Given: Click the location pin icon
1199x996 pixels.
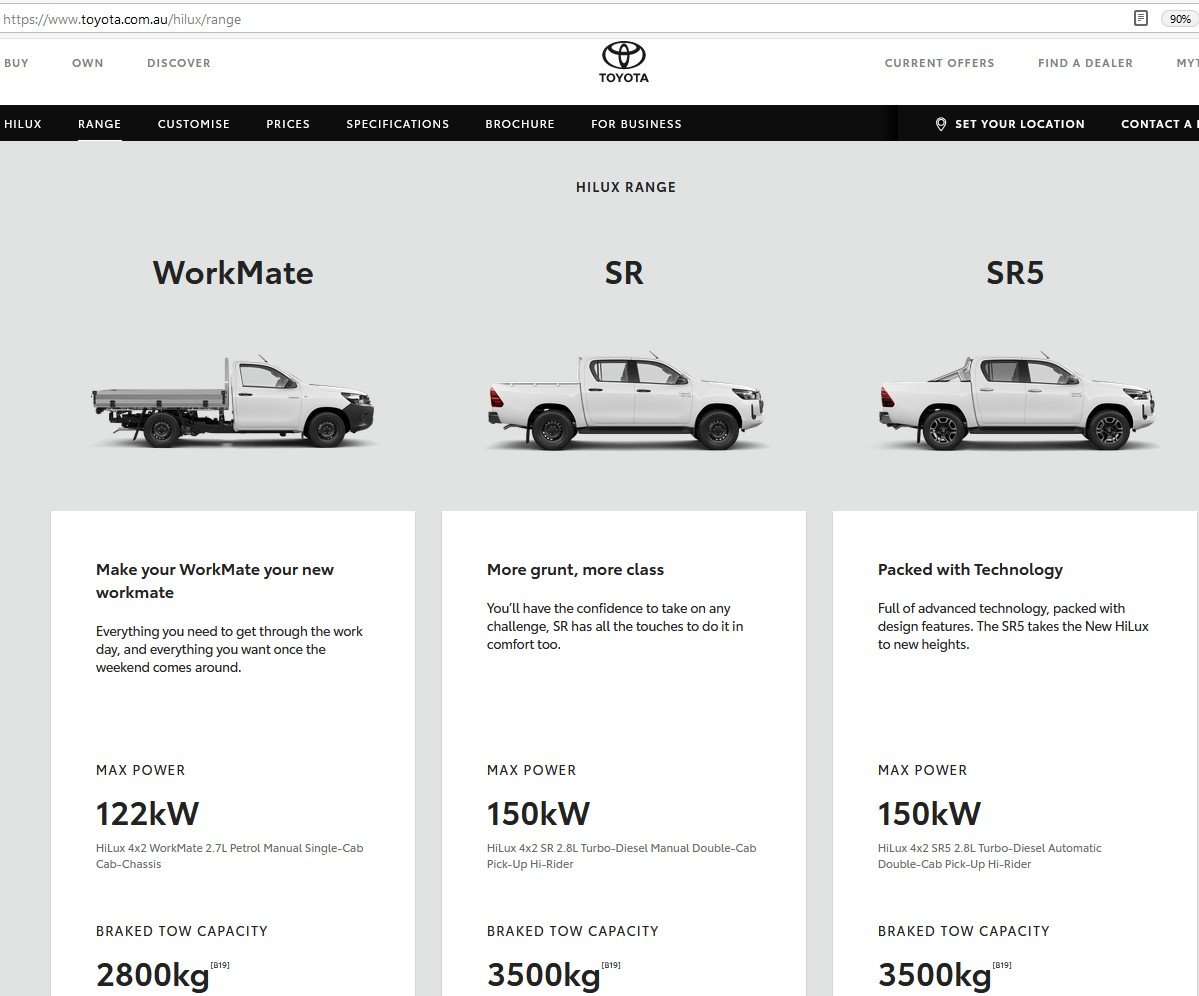Looking at the screenshot, I should coord(941,124).
